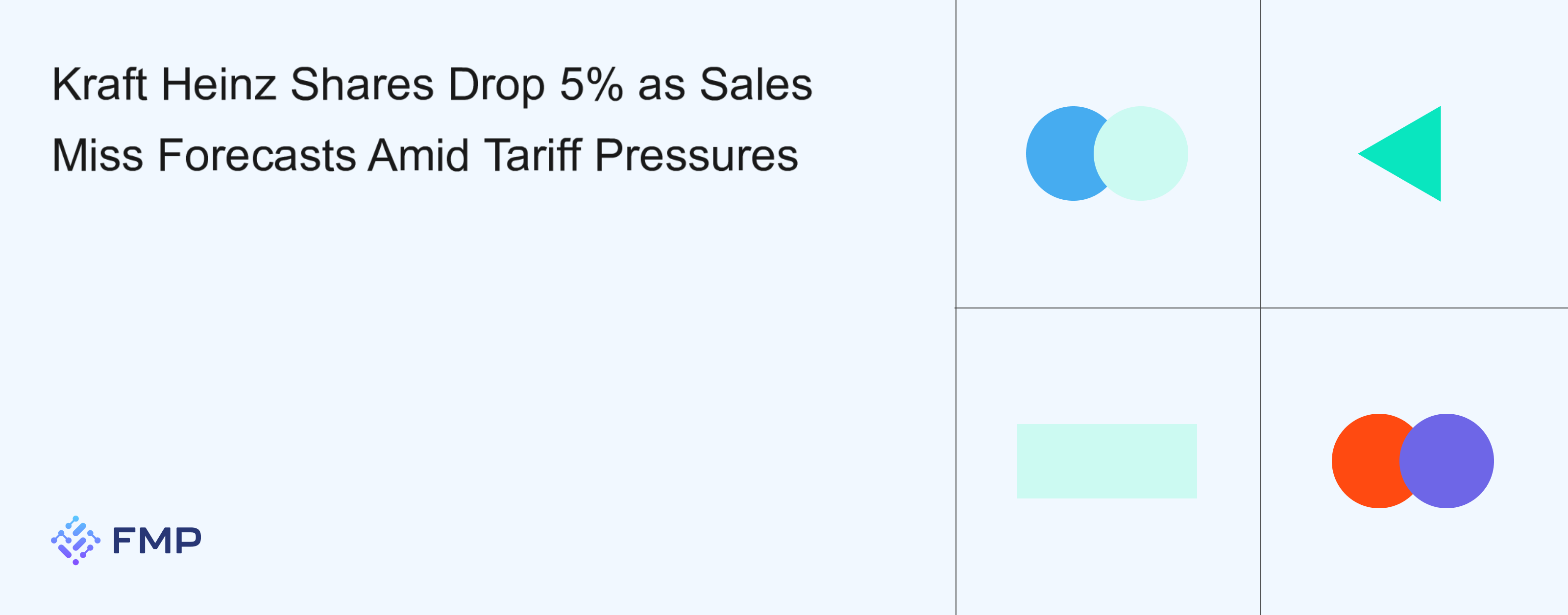
Task: Click the word "Pressures" in the headline
Action: pos(696,156)
